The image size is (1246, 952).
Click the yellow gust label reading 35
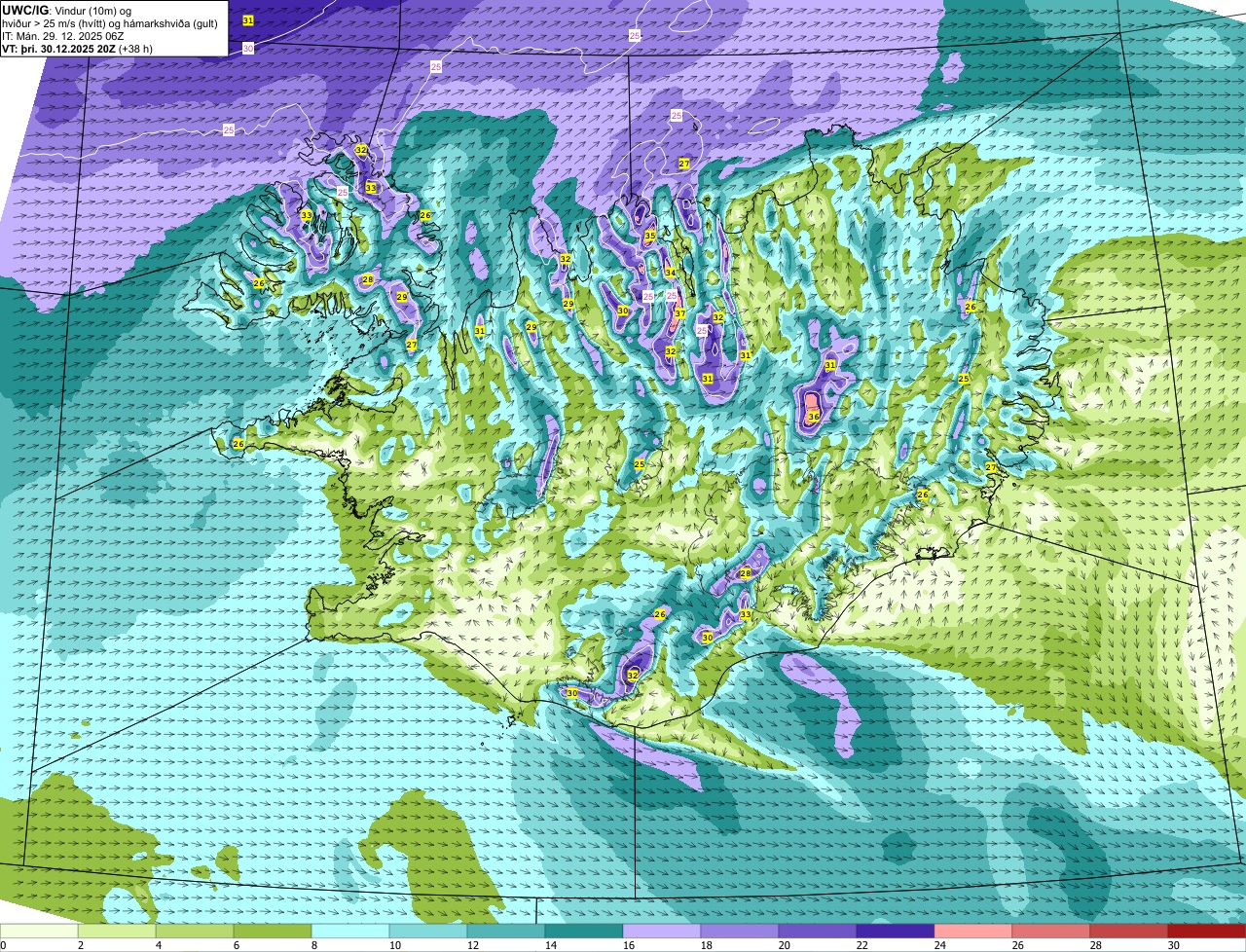[x=649, y=236]
